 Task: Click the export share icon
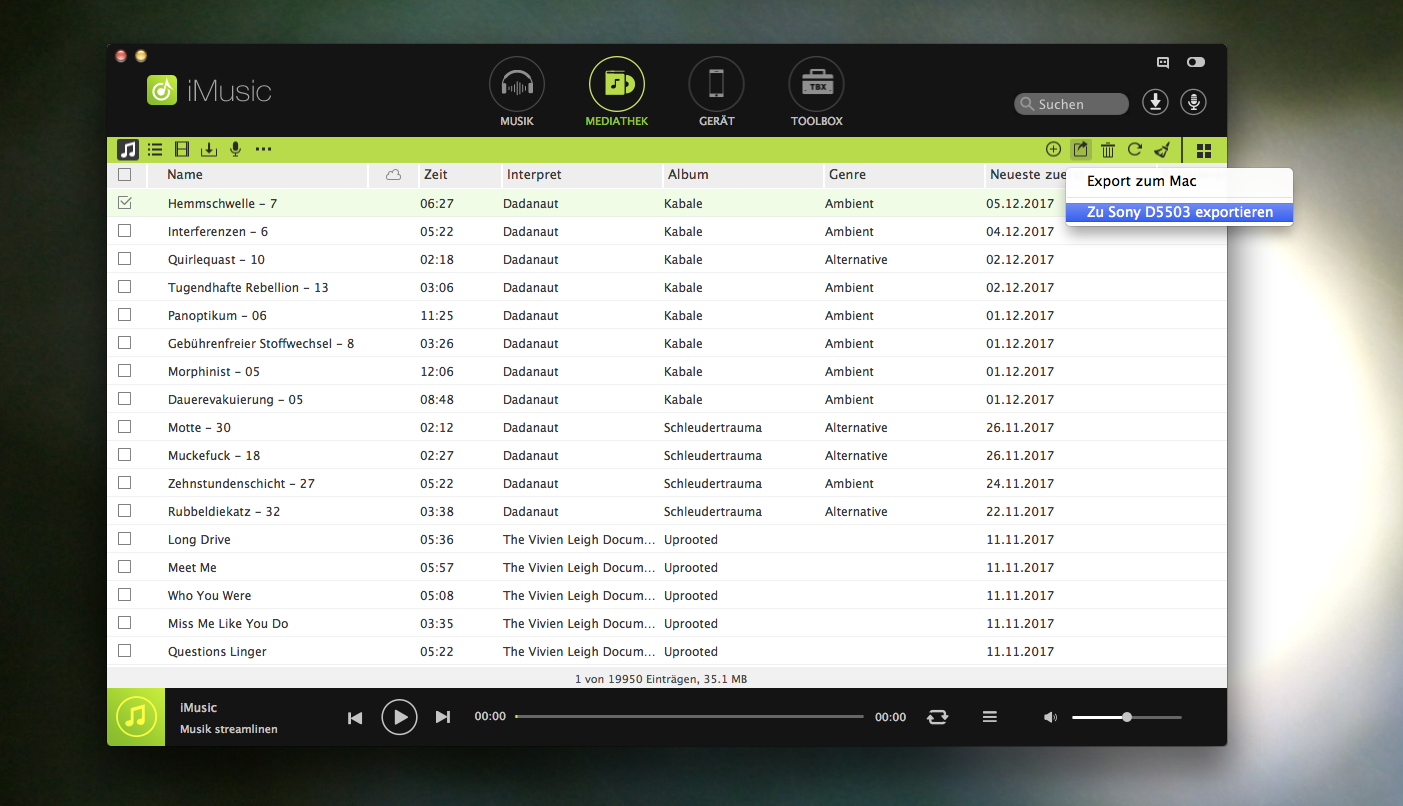point(1080,150)
